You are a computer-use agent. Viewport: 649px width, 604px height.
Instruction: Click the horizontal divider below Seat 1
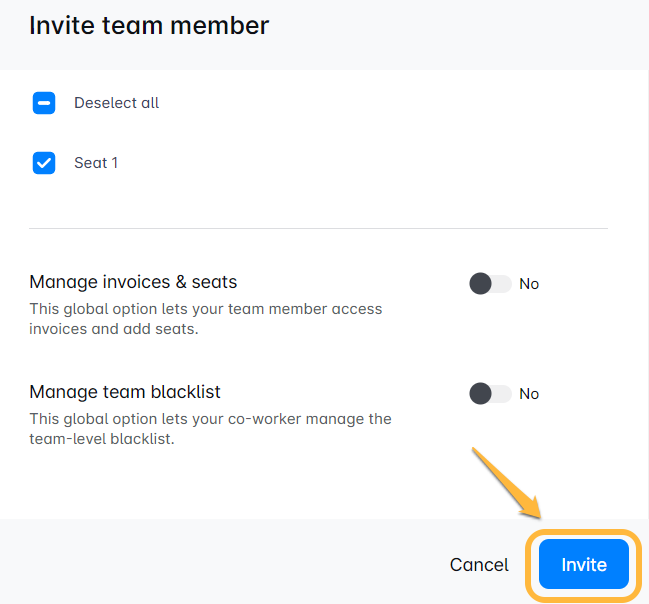point(318,229)
